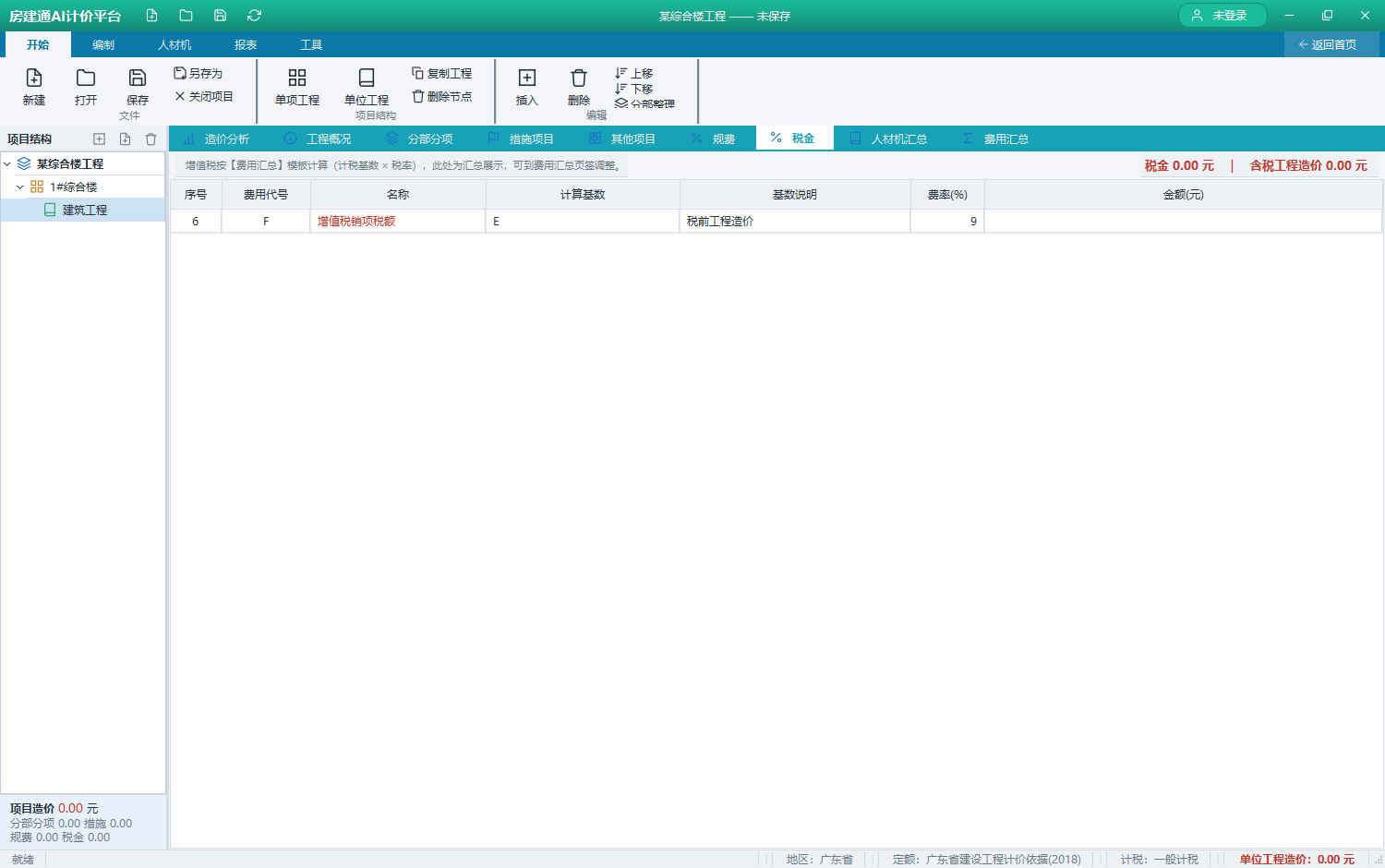Image resolution: width=1385 pixels, height=868 pixels.
Task: Click the 未登录 login button
Action: [1222, 16]
